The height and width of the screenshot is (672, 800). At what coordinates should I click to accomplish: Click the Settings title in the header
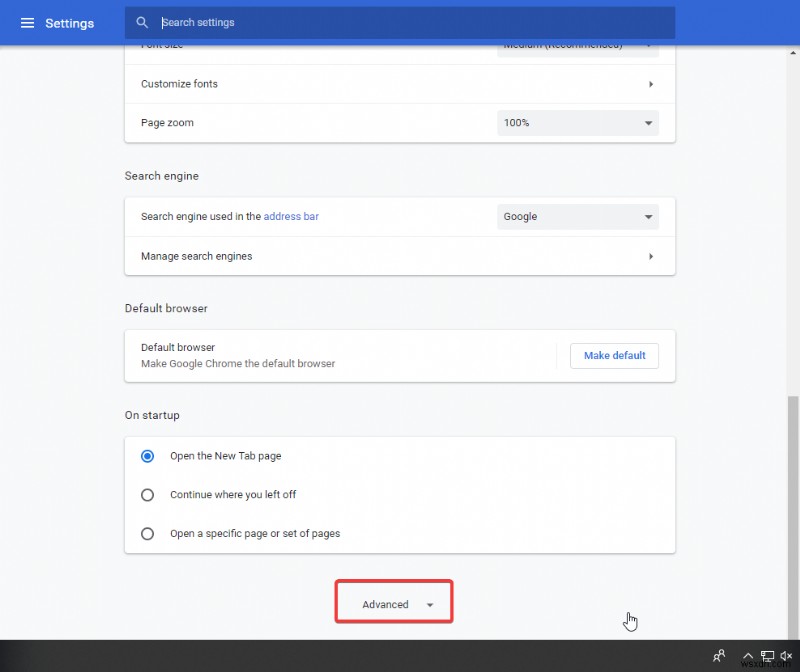point(68,22)
